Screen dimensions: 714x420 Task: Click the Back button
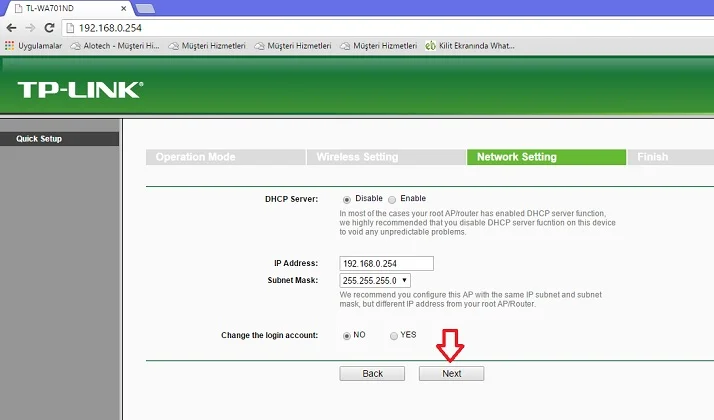pos(372,373)
